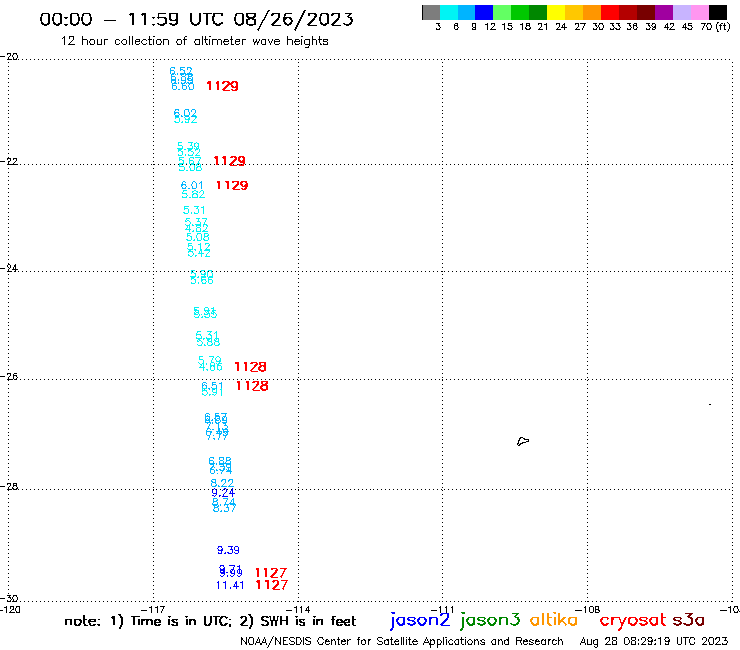Select the dark blue 12 ft legend swatch
Image resolution: width=740 pixels, height=650 pixels.
484,12
